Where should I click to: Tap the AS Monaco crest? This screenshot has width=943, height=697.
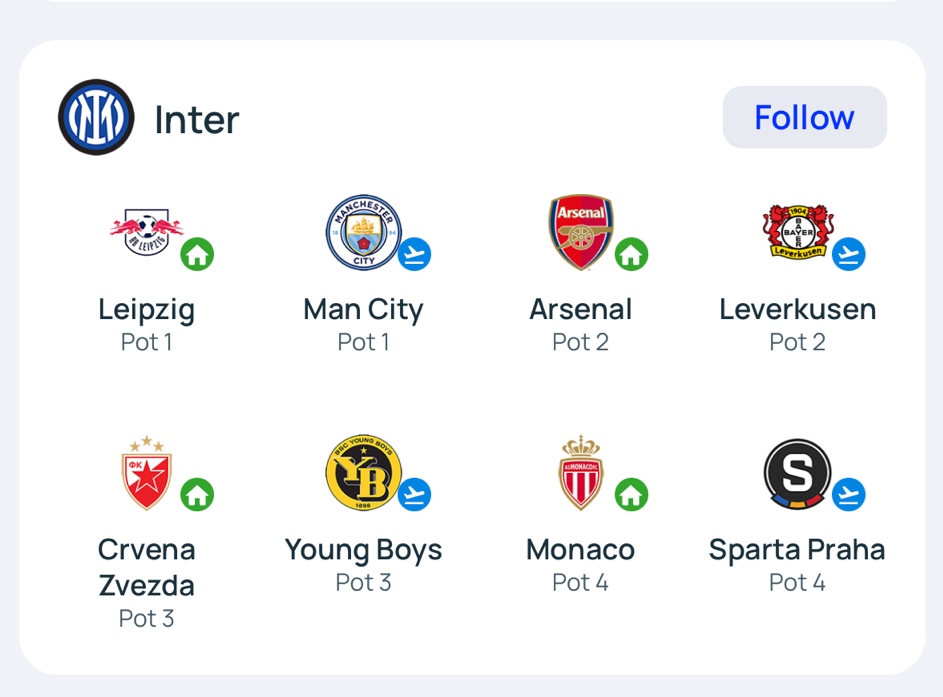tap(580, 473)
